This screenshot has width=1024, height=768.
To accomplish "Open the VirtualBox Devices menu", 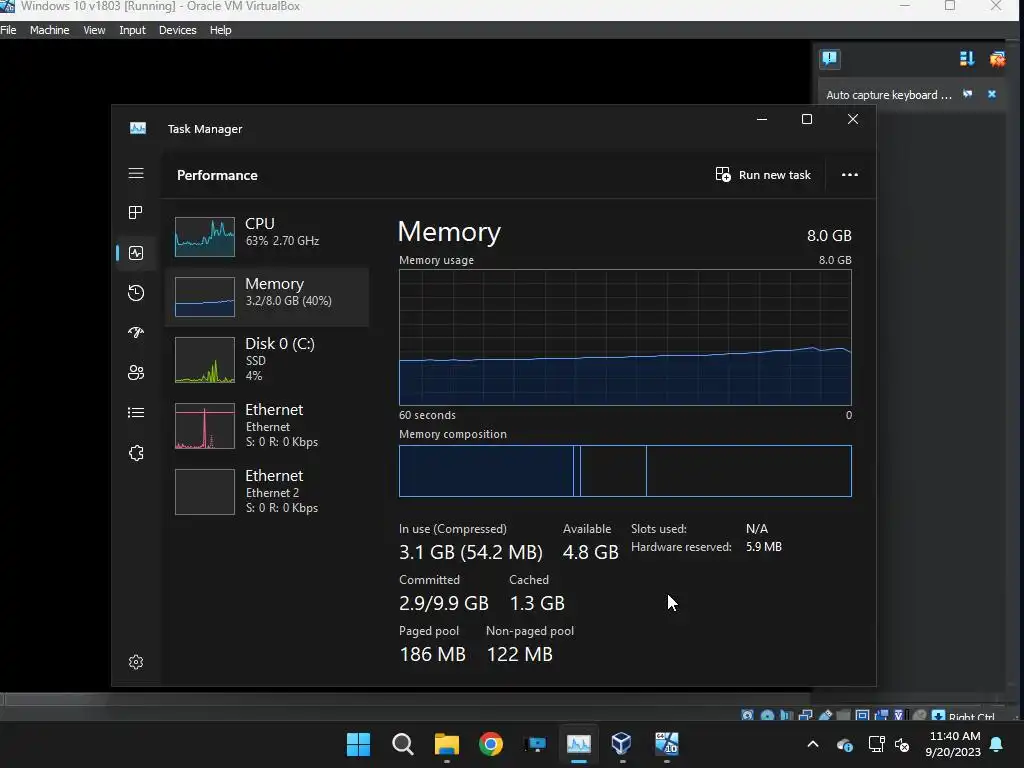I will click(178, 30).
